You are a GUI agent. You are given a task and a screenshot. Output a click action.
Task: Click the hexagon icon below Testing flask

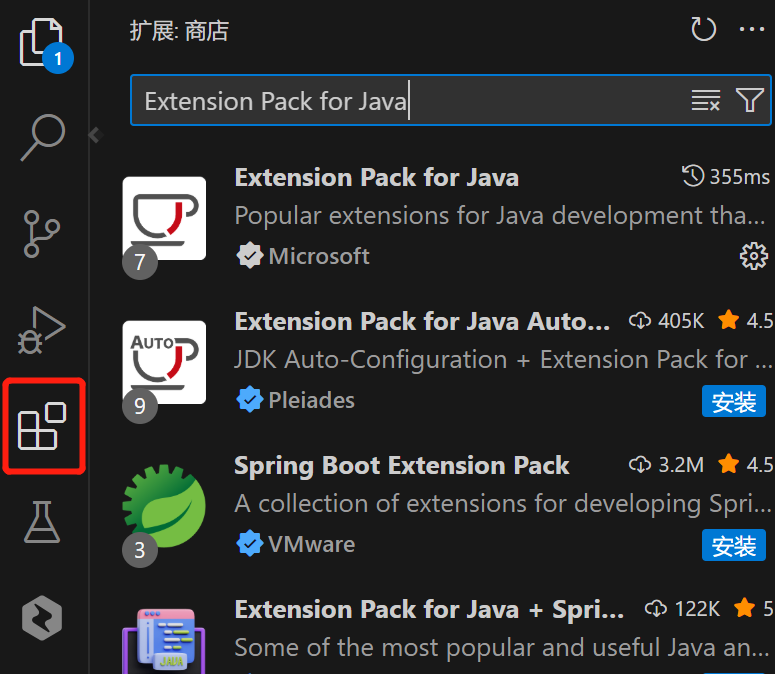[x=42, y=618]
